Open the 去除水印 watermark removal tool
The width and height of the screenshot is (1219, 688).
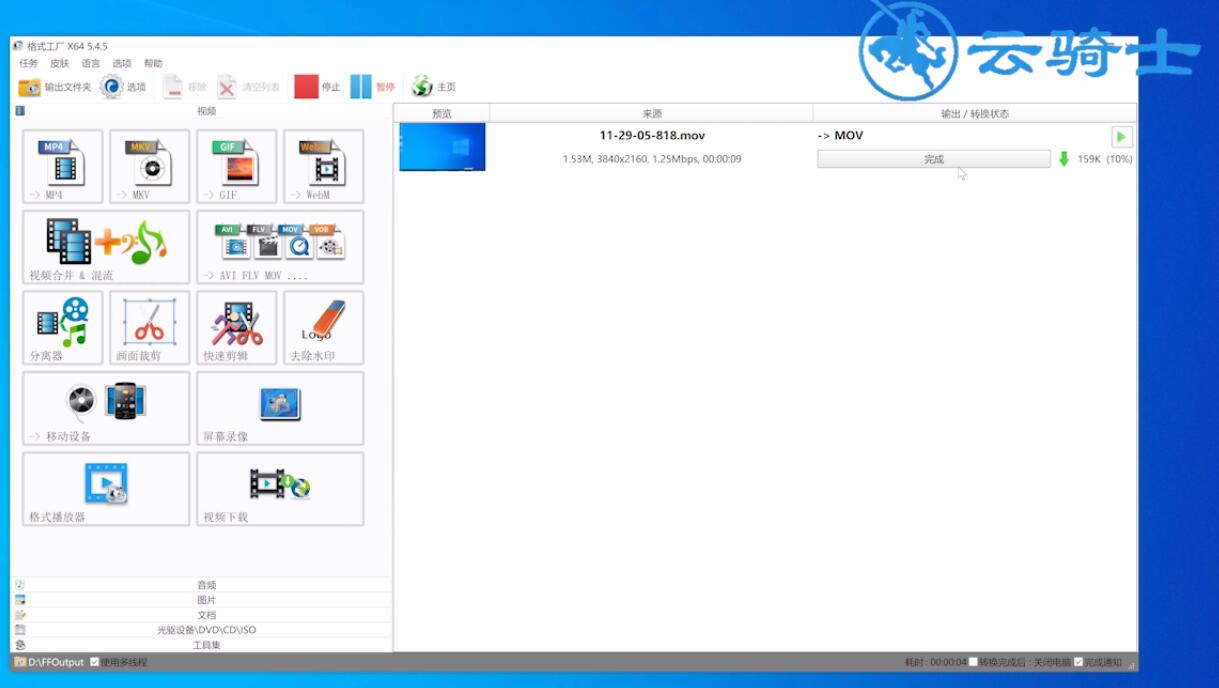pyautogui.click(x=324, y=327)
